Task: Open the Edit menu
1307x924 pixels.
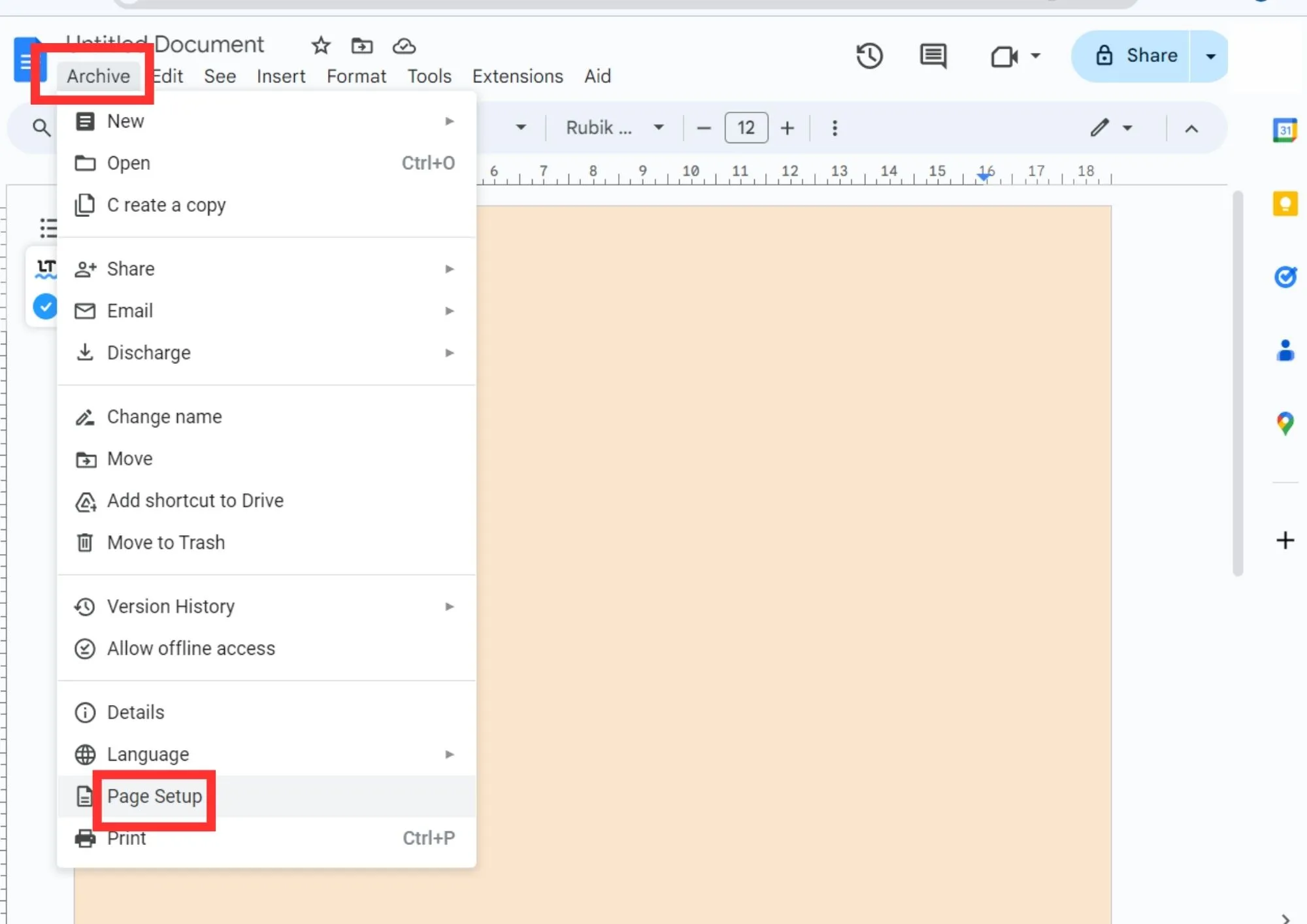Action: click(x=168, y=76)
